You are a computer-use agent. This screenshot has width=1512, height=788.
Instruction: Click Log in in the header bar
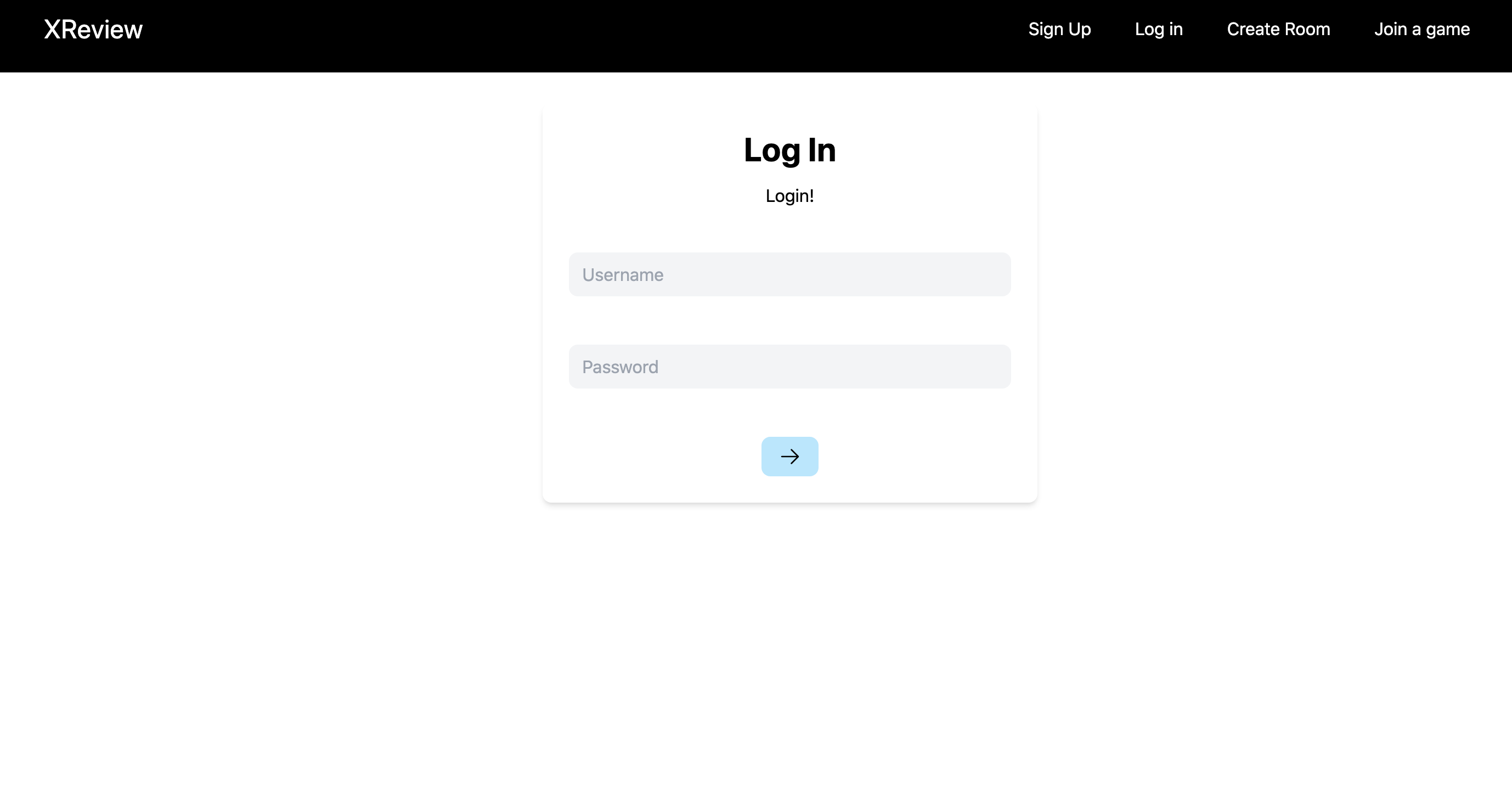[1158, 30]
